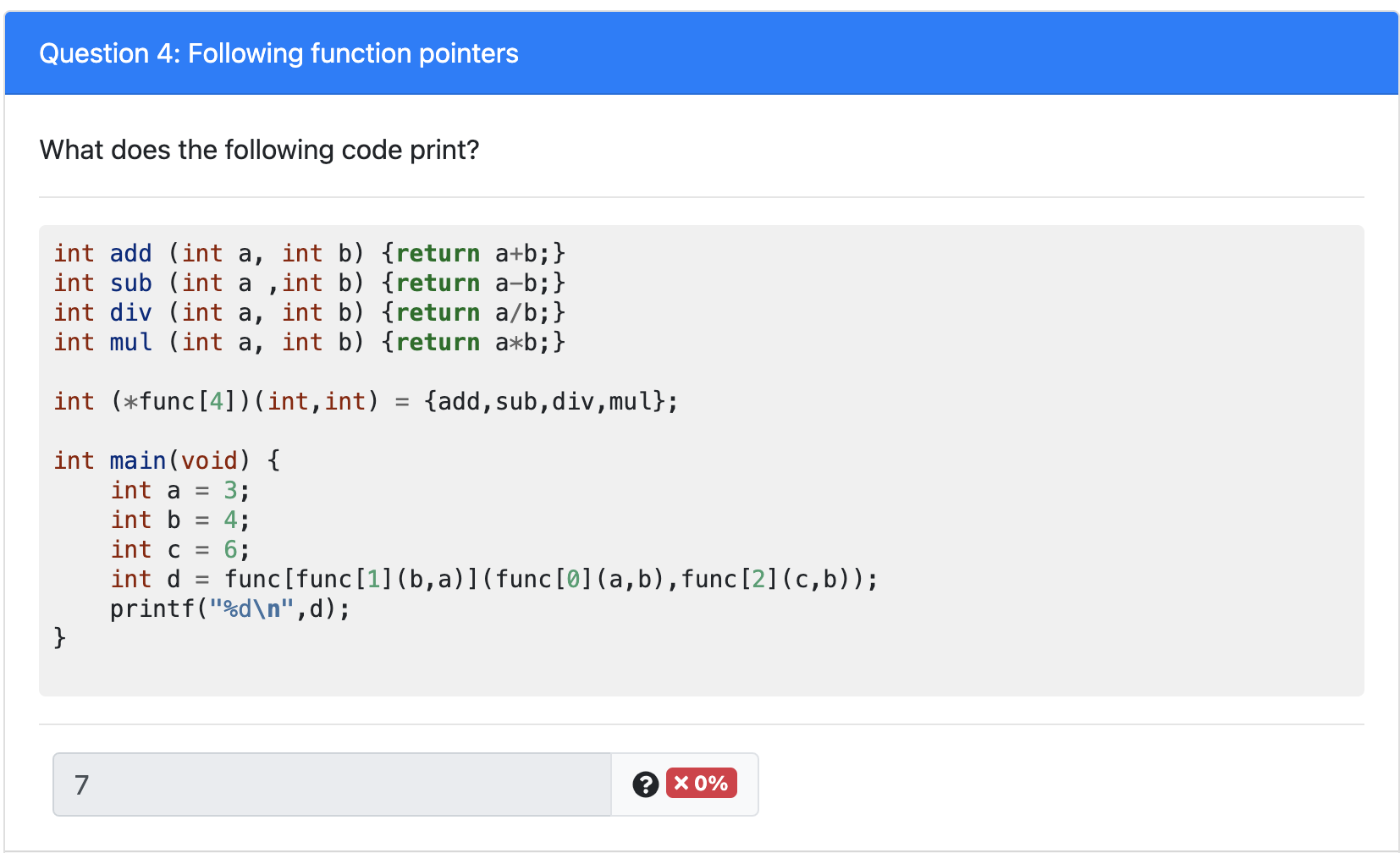Click the nested func[func[1](b,a)] expression line
The height and width of the screenshot is (853, 1400).
[493, 579]
